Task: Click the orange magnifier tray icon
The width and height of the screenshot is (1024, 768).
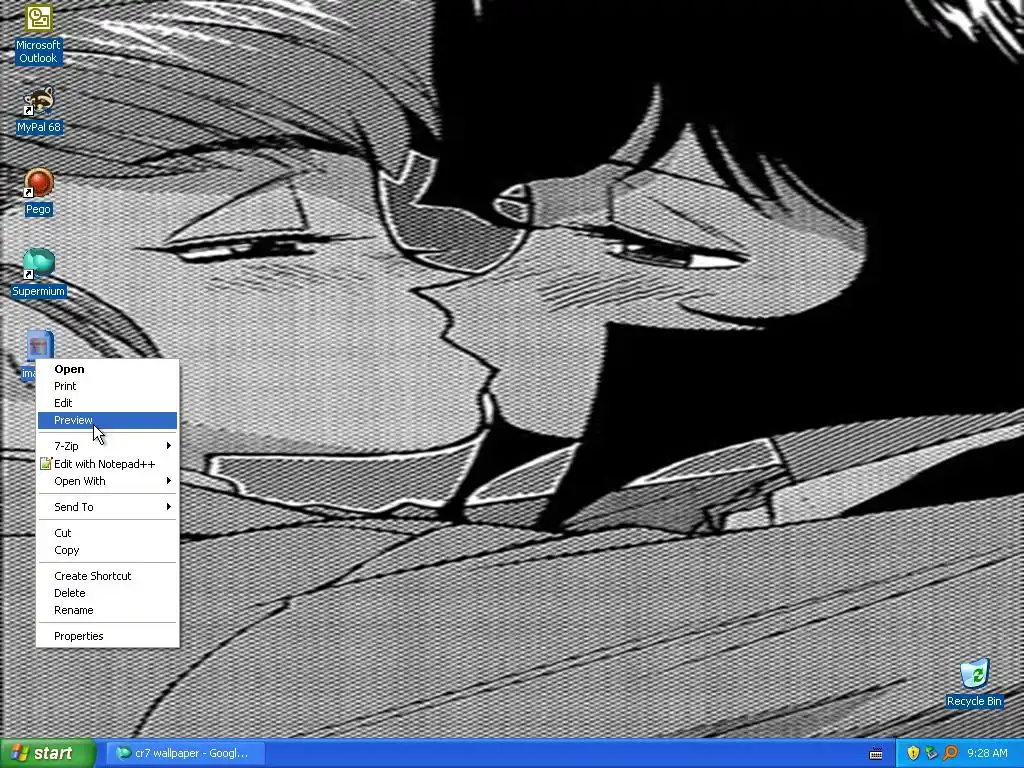Action: click(950, 753)
